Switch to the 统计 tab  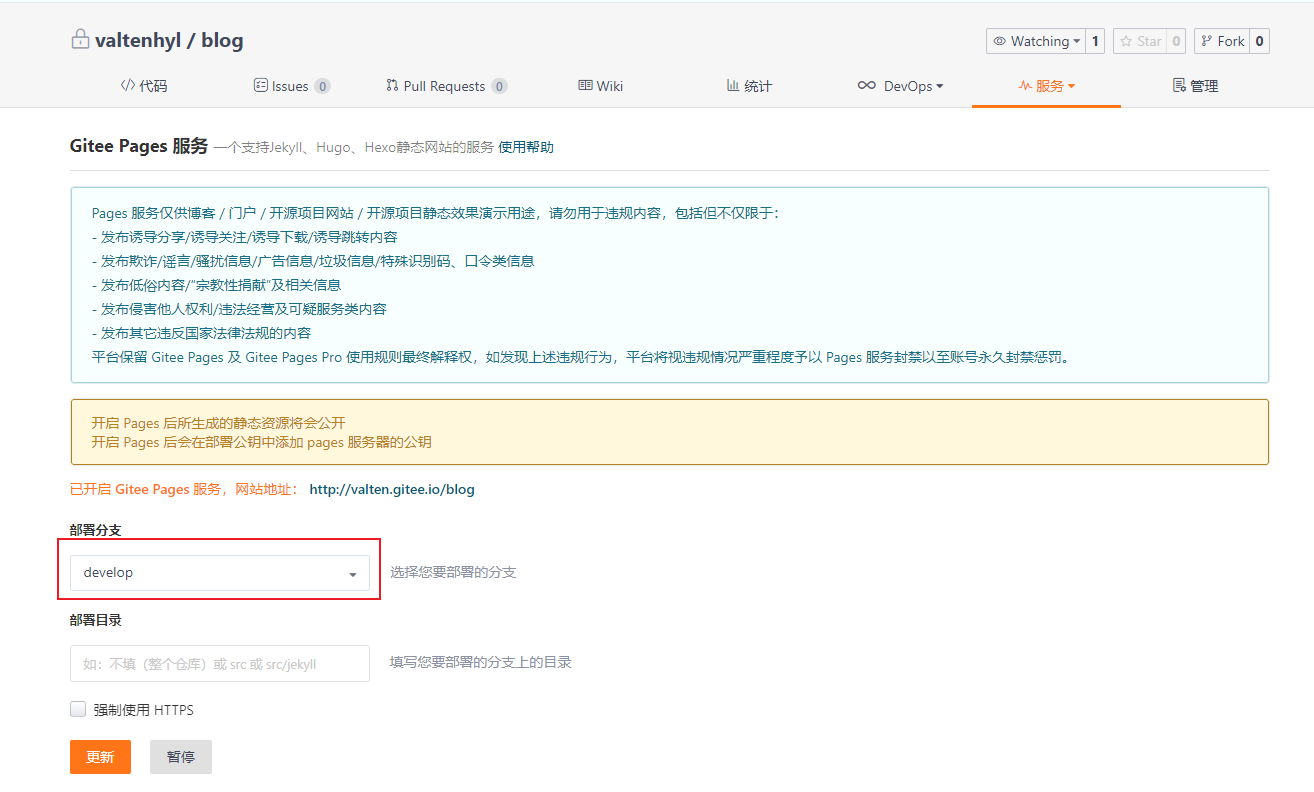pos(749,86)
